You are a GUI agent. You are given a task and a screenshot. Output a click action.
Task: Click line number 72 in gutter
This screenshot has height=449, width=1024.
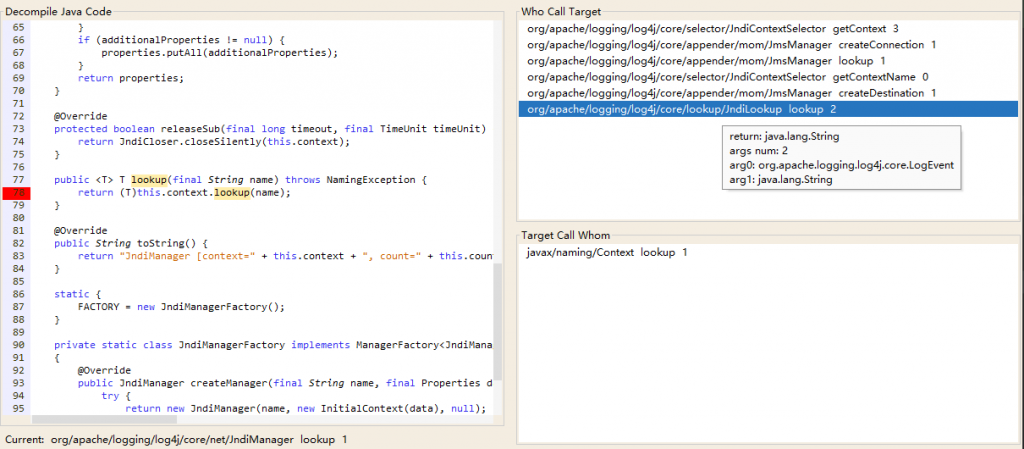16,117
